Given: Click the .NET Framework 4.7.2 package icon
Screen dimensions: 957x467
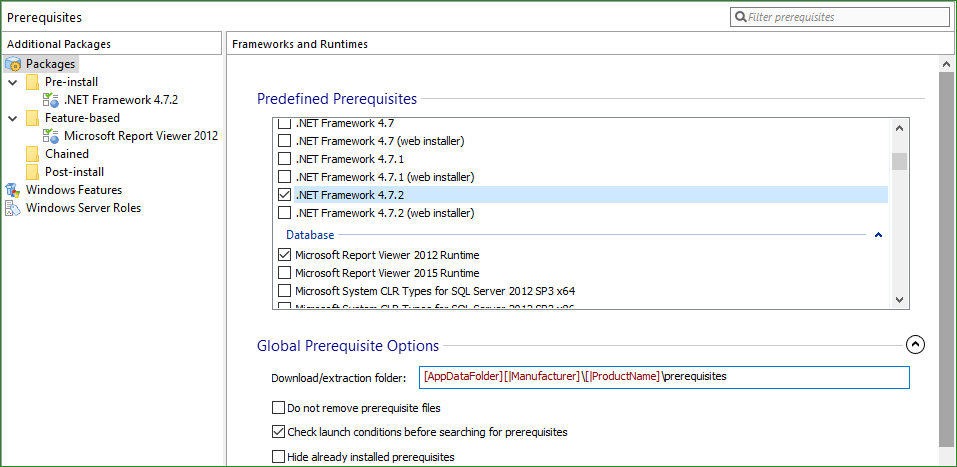Looking at the screenshot, I should click(x=51, y=100).
